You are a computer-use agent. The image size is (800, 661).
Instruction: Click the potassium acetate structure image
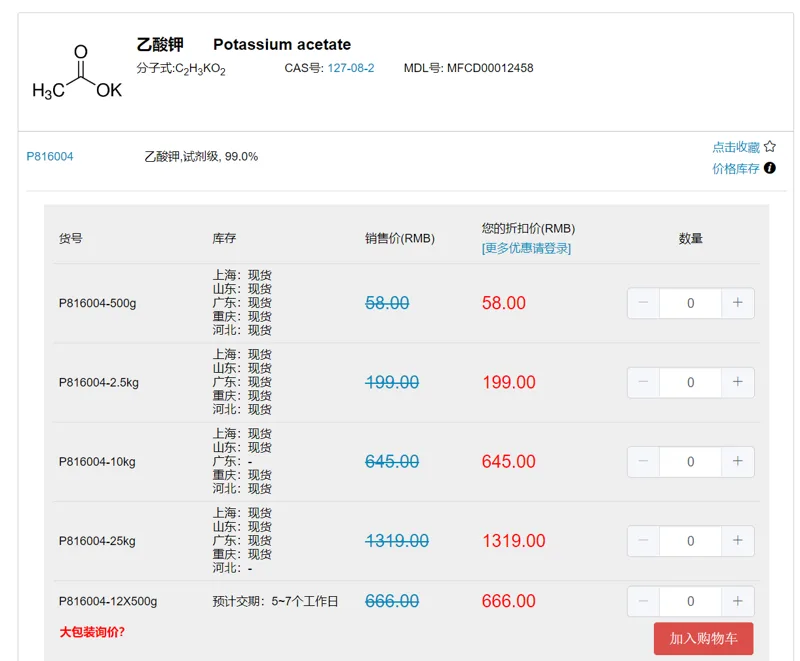[77, 72]
